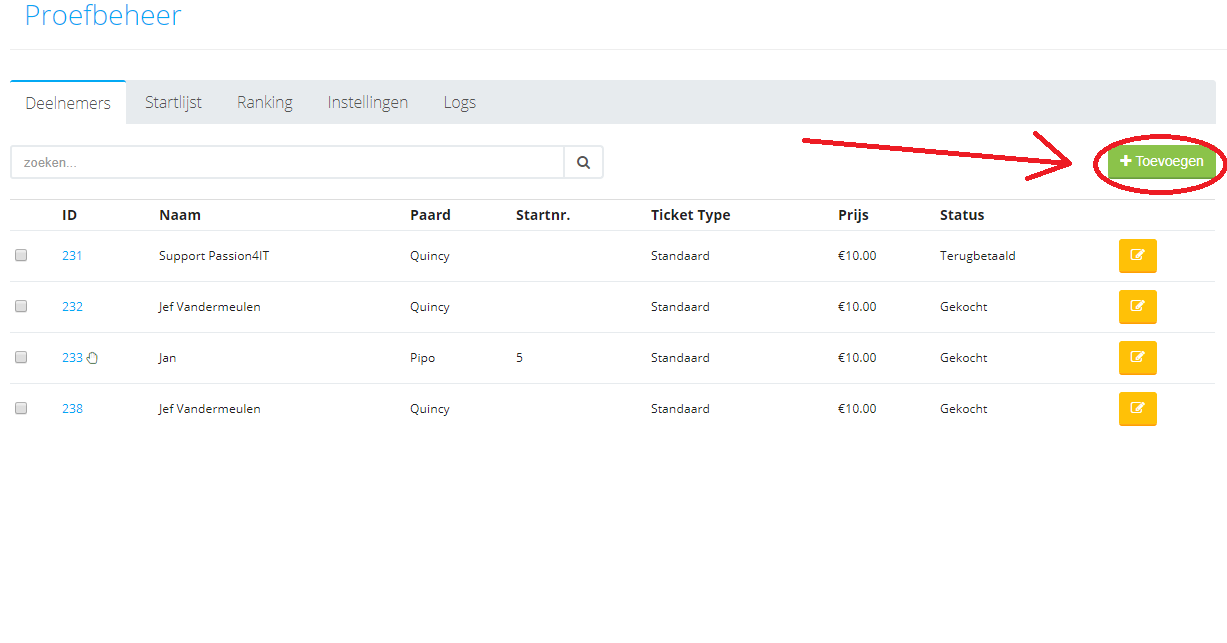
Task: Check the box for row 238
Action: 21,409
